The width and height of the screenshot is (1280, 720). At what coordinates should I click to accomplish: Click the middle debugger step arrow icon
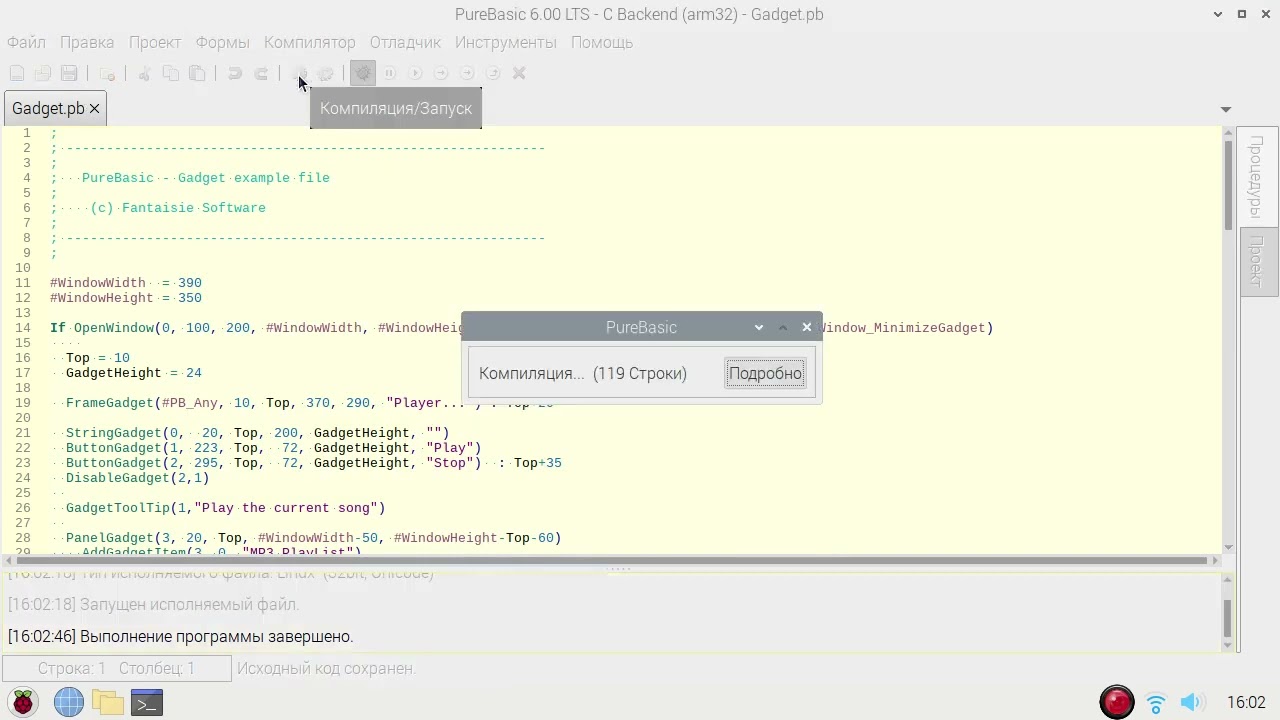tap(467, 73)
